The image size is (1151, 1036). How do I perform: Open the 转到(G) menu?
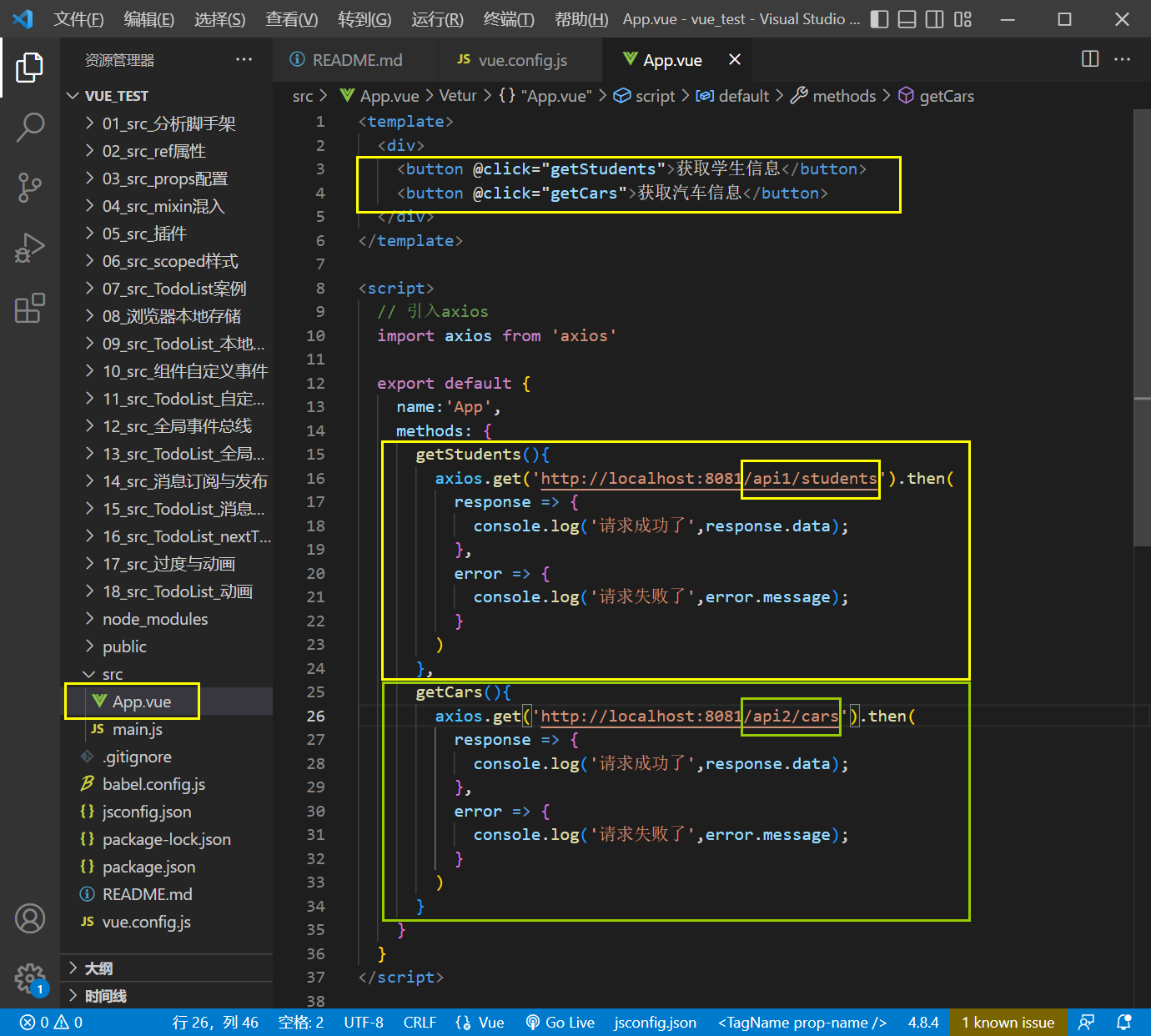(x=364, y=19)
